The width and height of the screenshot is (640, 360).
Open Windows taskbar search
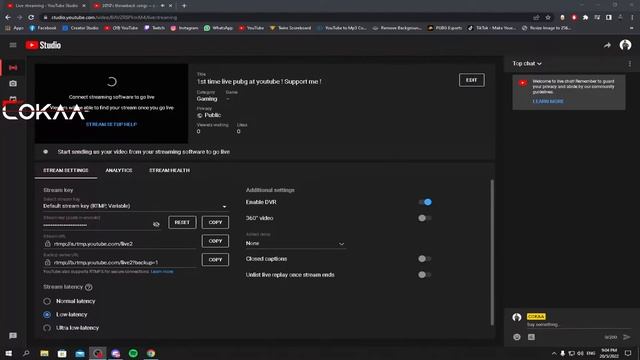click(x=26, y=353)
